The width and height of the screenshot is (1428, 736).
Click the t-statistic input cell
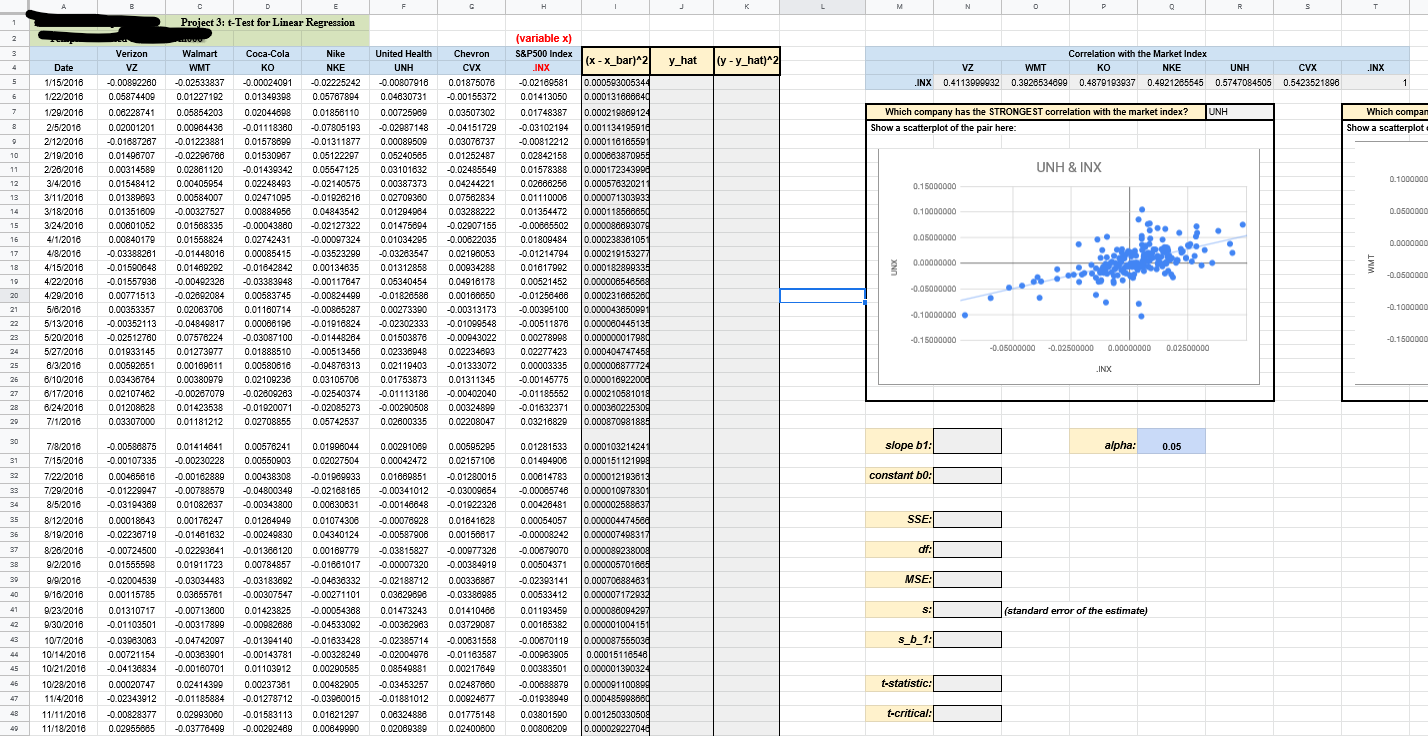pyautogui.click(x=967, y=683)
